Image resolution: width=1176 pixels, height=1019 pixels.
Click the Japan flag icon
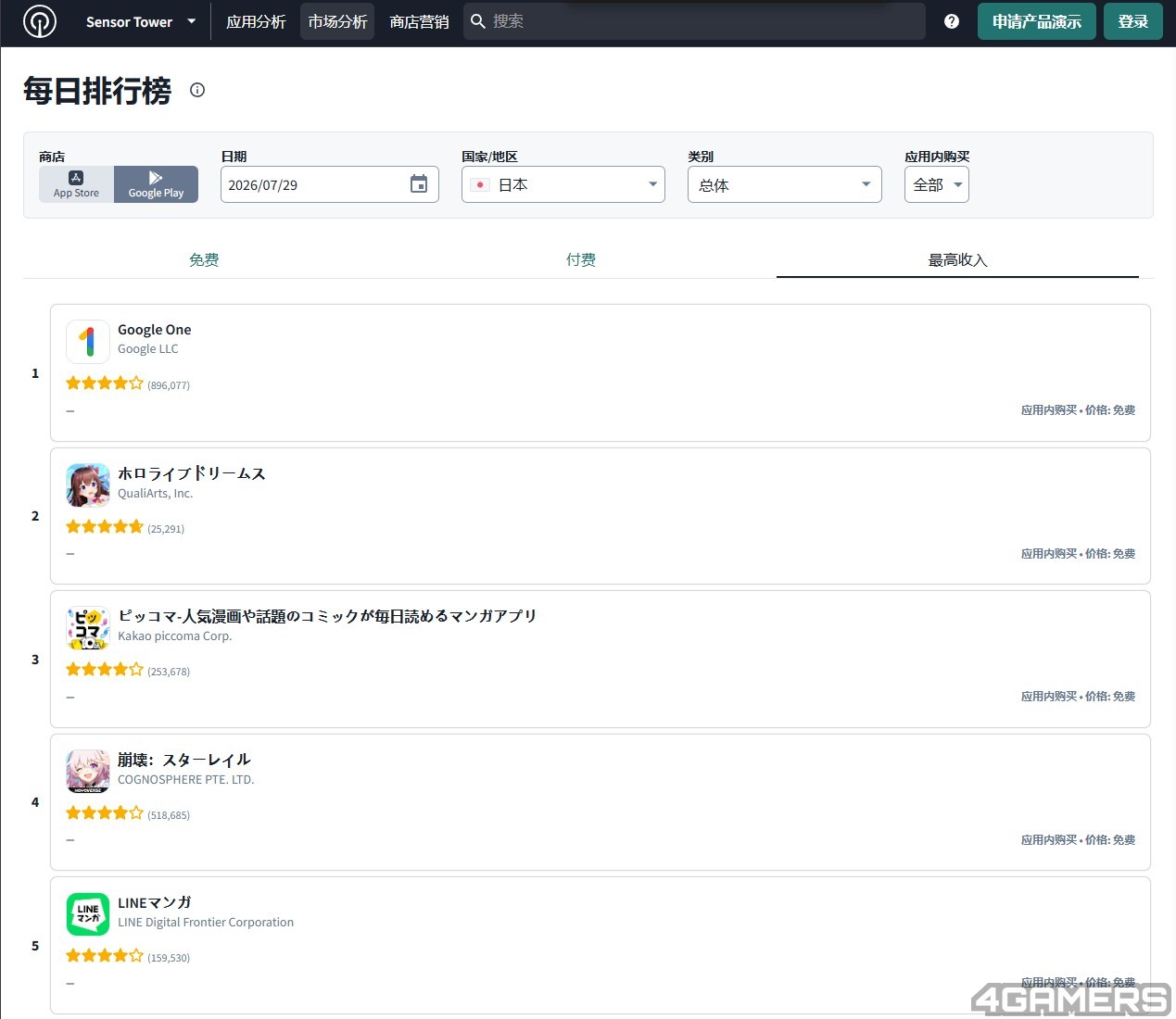click(480, 184)
